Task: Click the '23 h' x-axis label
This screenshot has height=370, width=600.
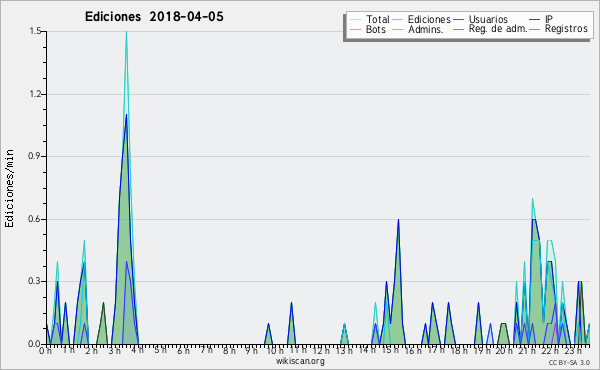Action: tap(573, 351)
